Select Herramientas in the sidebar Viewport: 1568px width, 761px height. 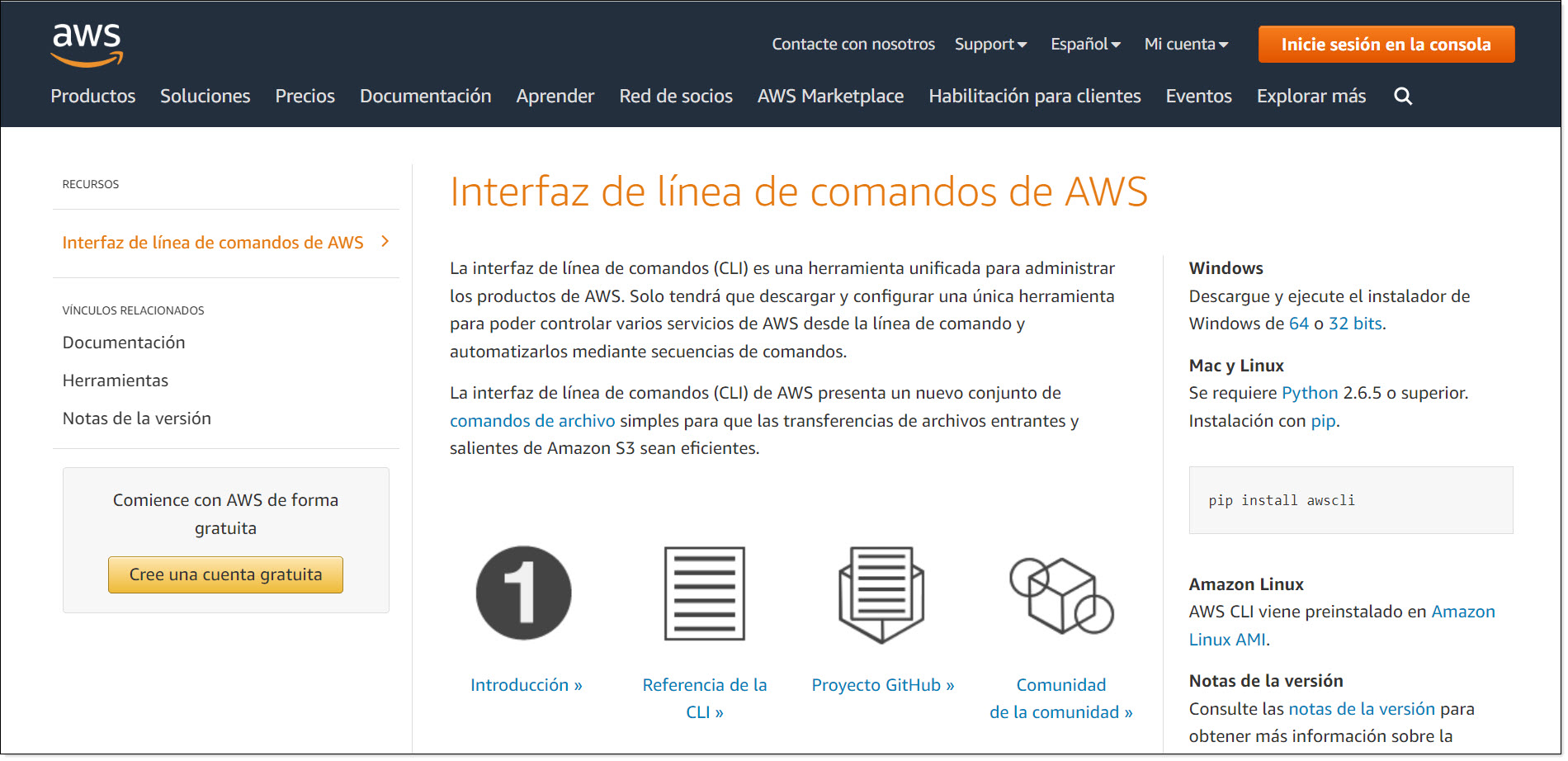(x=116, y=380)
